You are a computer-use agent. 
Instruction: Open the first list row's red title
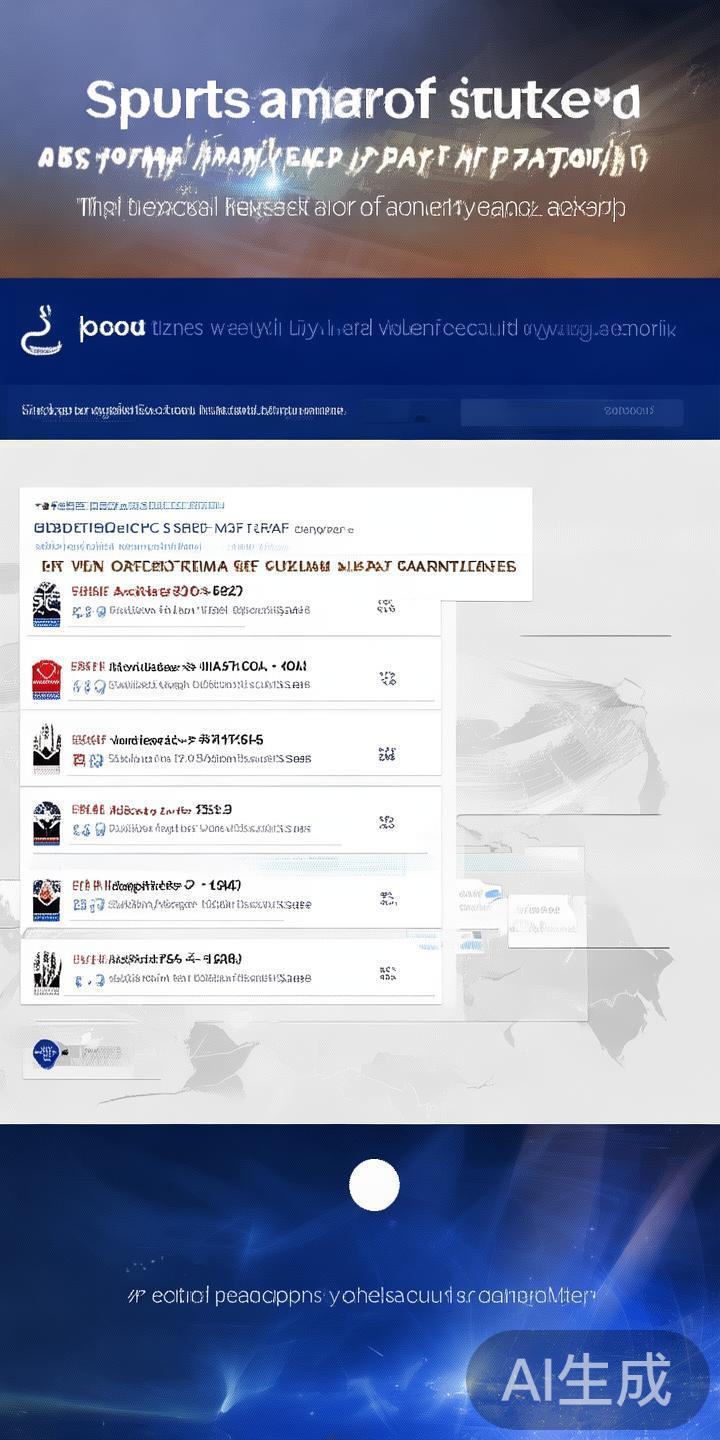(x=157, y=591)
